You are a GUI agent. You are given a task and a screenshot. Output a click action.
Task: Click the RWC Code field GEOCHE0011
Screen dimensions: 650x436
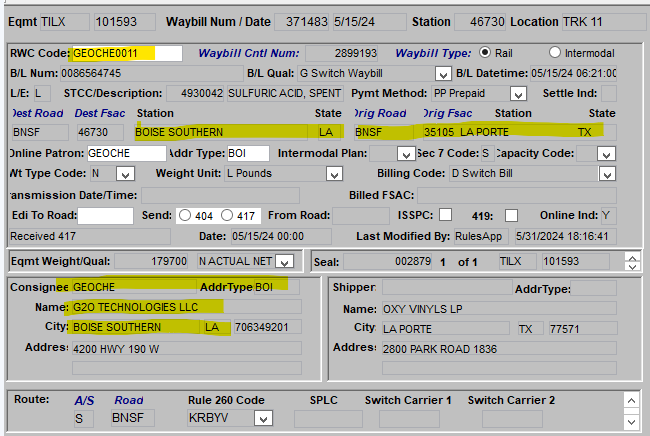pos(127,53)
